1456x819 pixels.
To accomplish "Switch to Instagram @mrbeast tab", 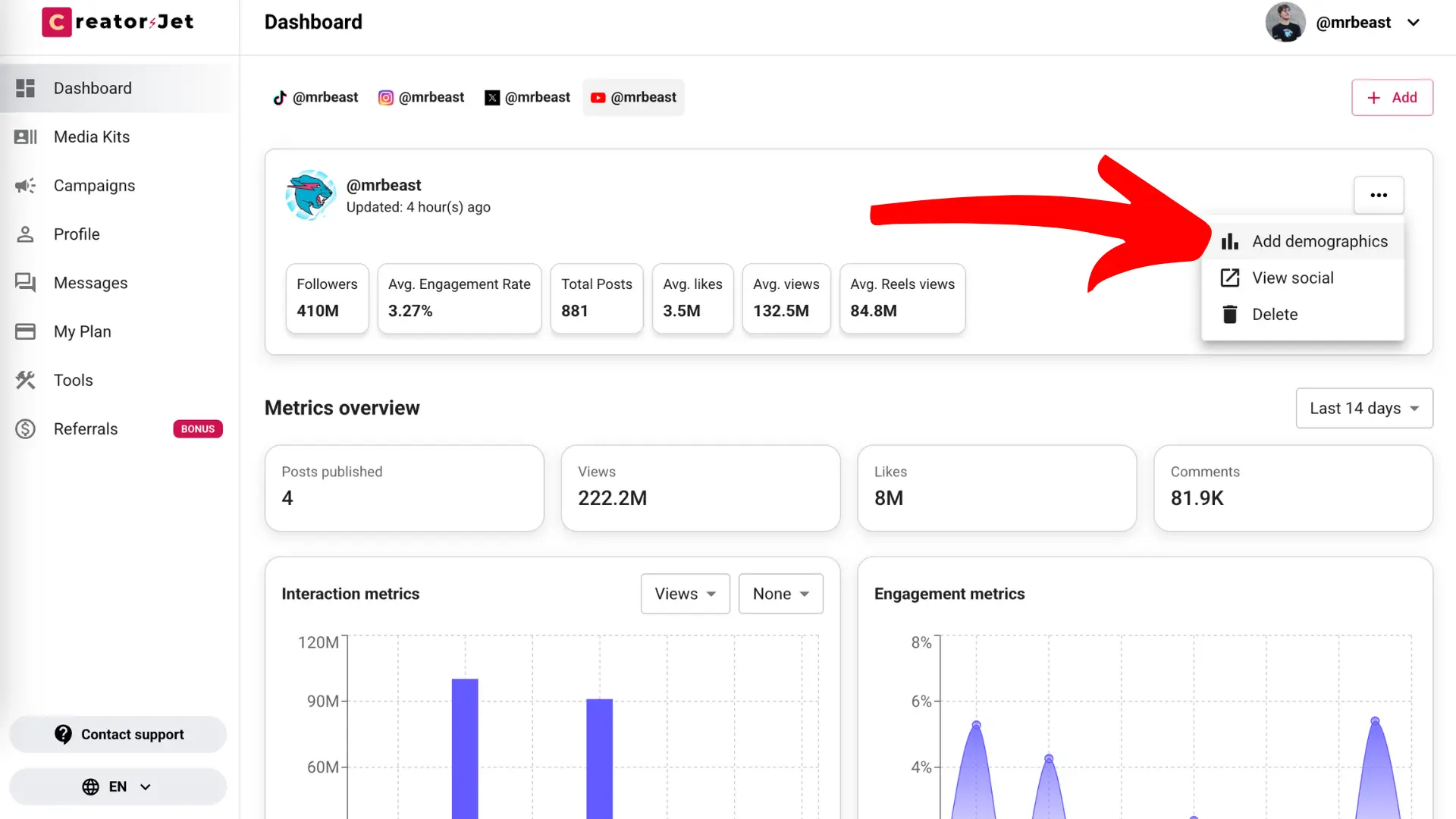I will tap(422, 98).
